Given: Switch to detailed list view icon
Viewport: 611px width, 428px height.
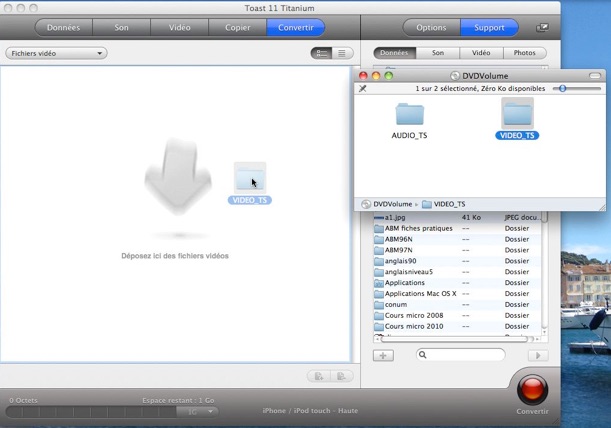Looking at the screenshot, I should pyautogui.click(x=321, y=53).
